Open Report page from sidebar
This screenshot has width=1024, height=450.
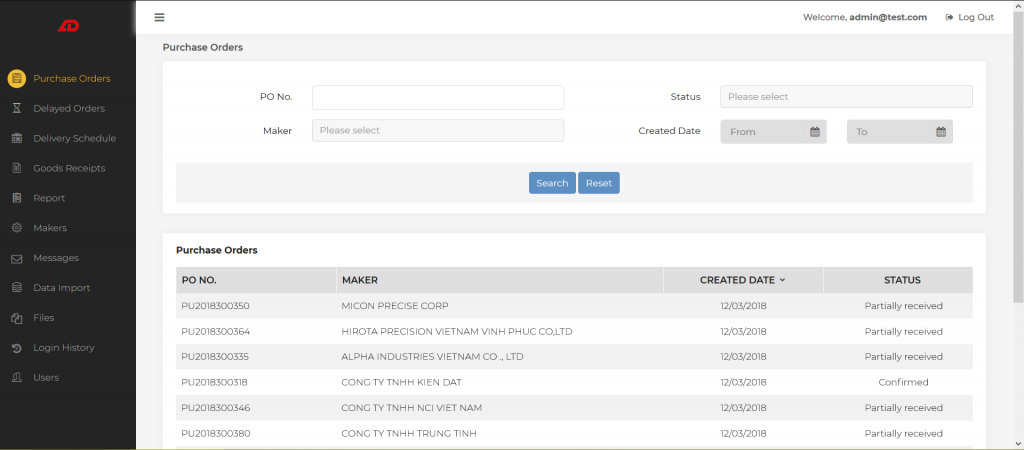tap(49, 198)
